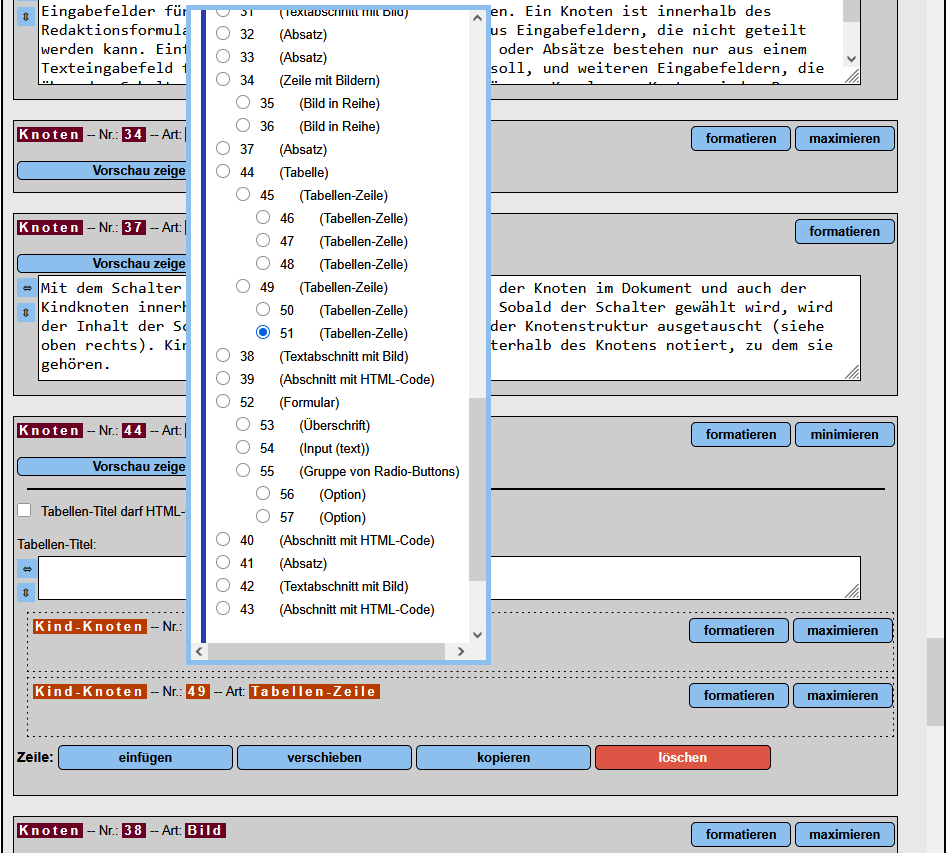The width and height of the screenshot is (946, 853).
Task: Click horizontal-resize icon beside node 37 text
Action: click(27, 288)
